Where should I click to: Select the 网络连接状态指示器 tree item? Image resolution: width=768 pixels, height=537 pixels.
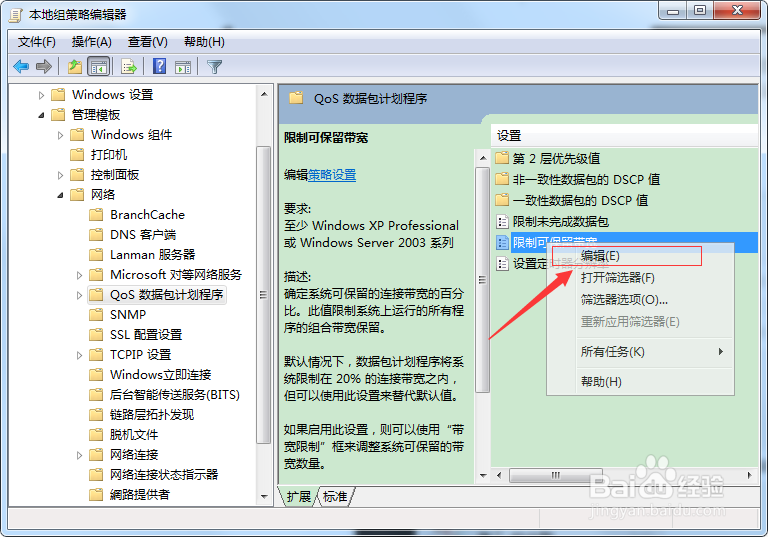tap(164, 474)
